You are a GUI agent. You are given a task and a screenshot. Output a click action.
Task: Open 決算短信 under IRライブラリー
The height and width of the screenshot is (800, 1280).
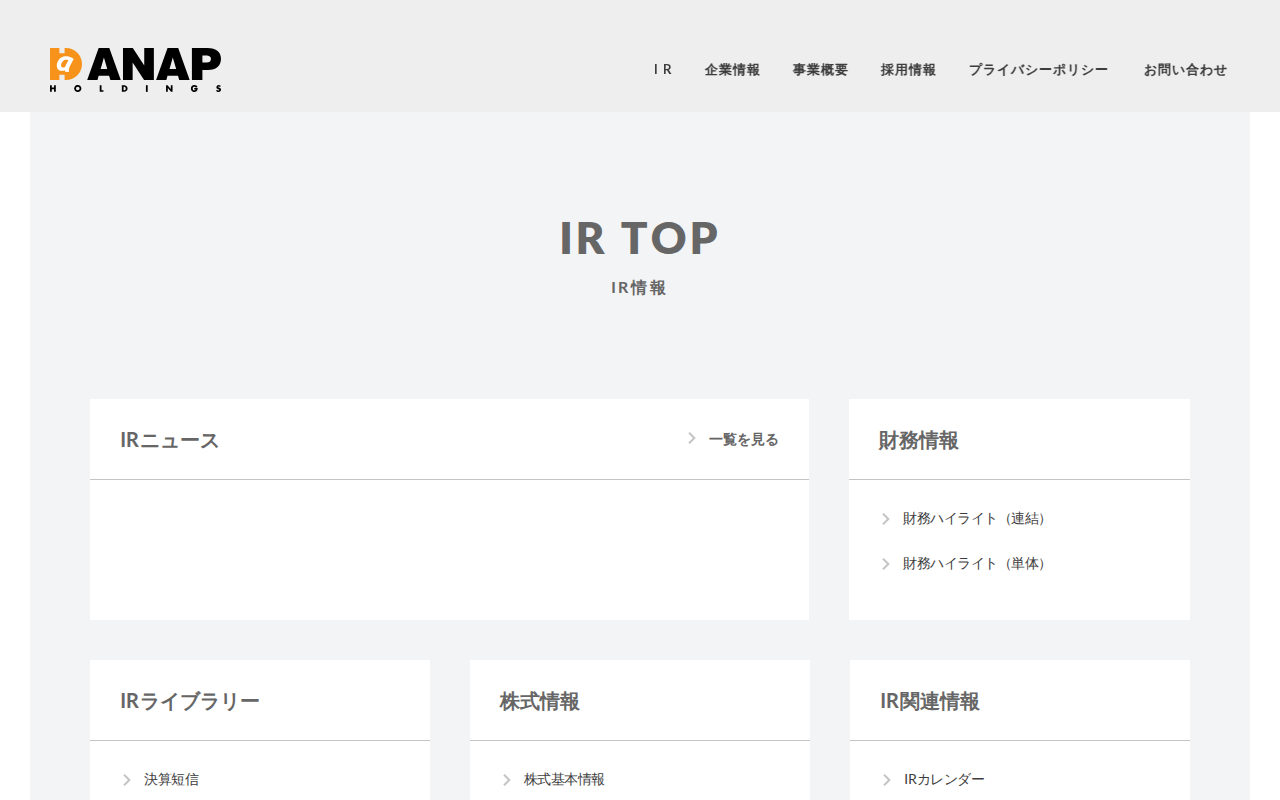(171, 780)
